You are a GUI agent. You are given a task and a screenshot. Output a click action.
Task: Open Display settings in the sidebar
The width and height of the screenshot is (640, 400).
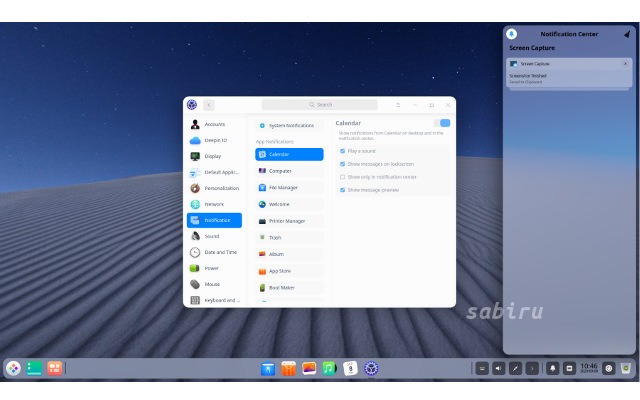click(x=214, y=156)
